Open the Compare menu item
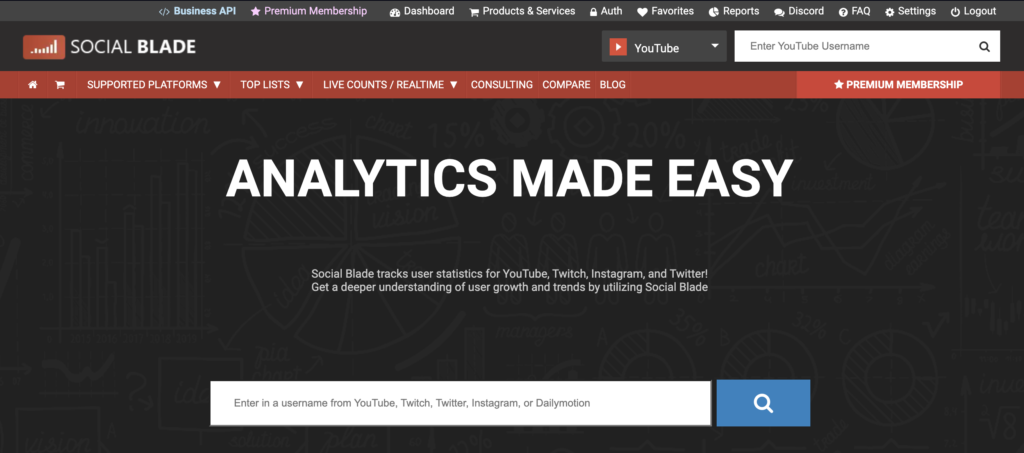 coord(566,85)
